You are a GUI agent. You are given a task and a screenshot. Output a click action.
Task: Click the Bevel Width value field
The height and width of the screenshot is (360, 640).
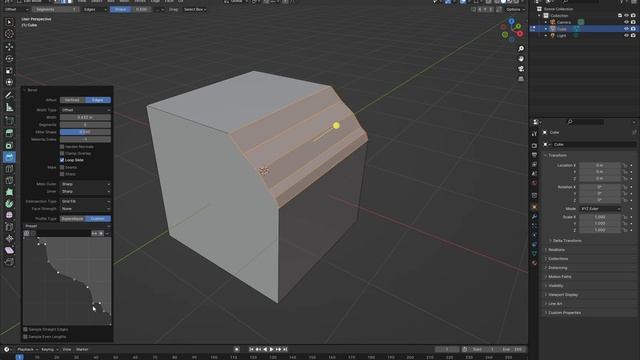(85, 118)
